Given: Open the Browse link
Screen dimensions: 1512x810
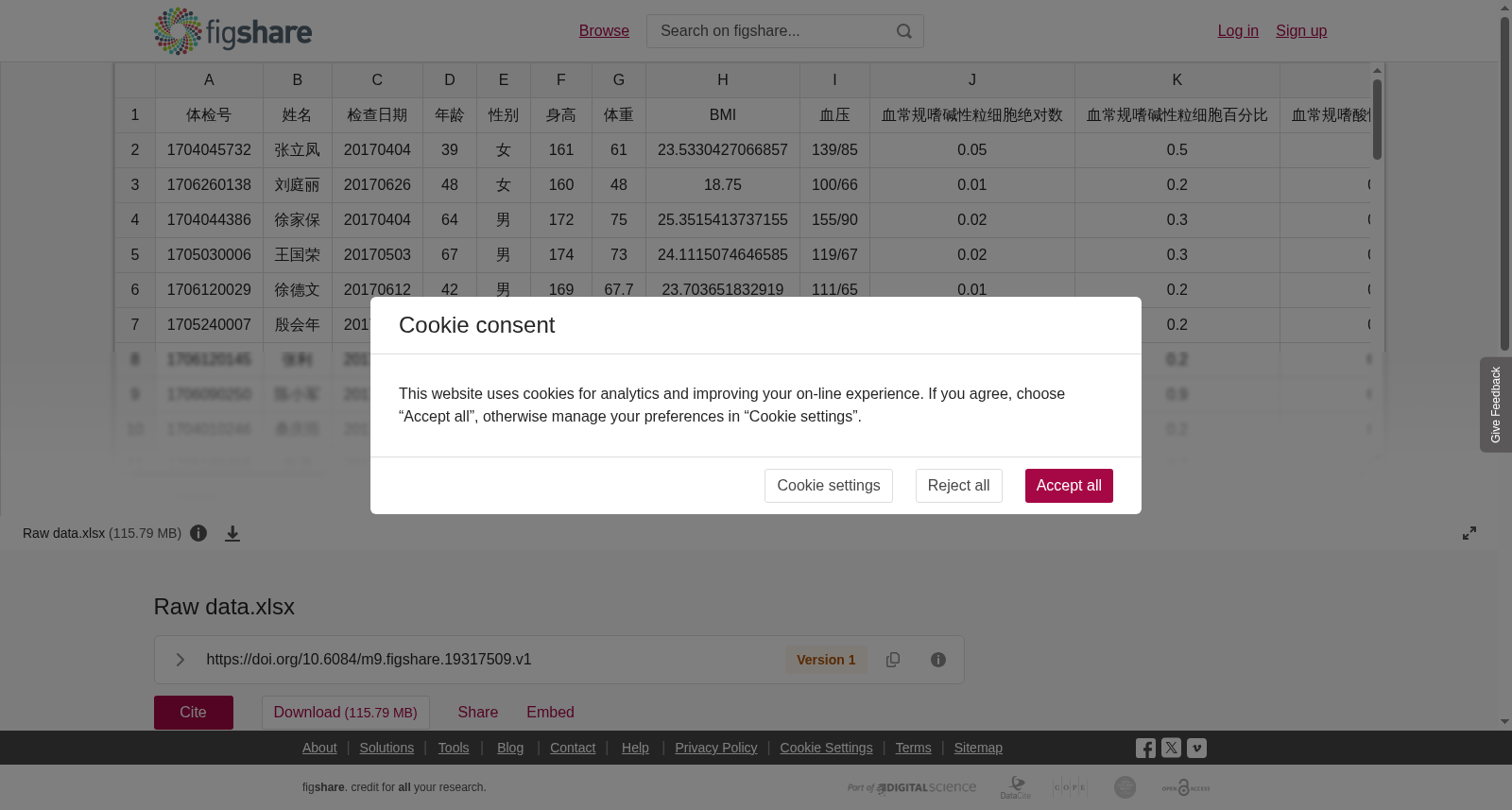Looking at the screenshot, I should pyautogui.click(x=604, y=31).
